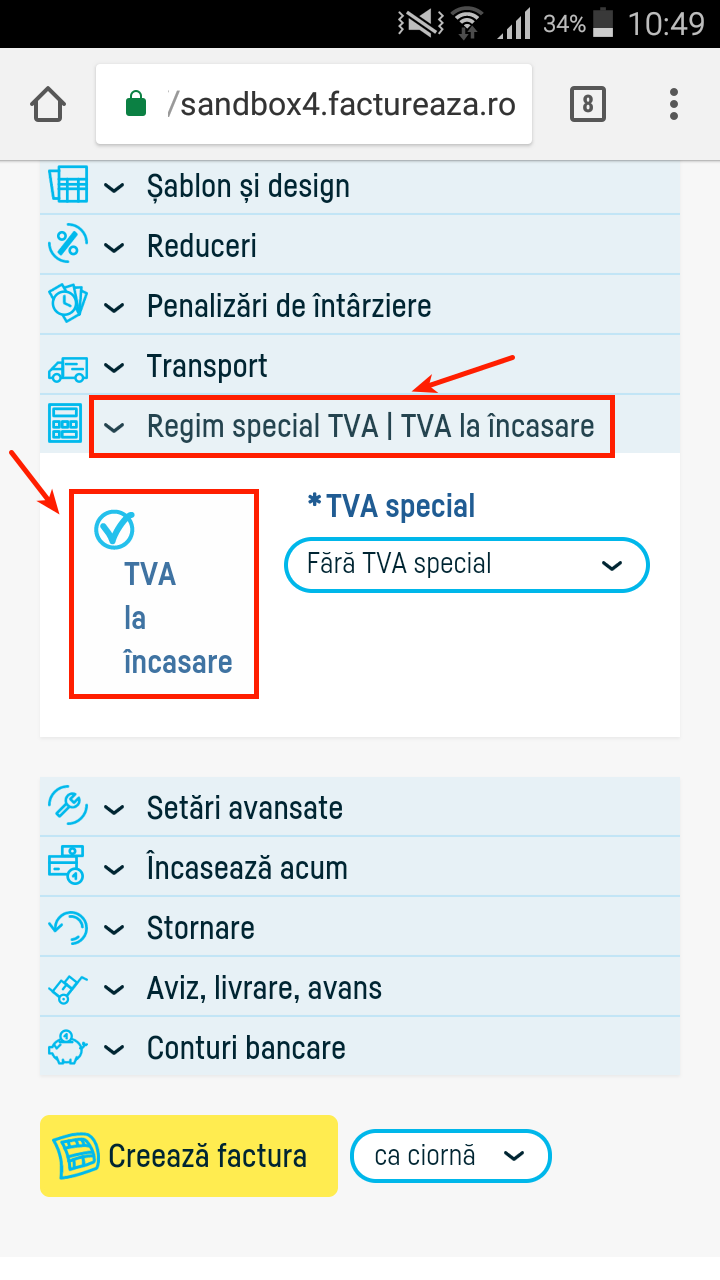
Task: Click the Penalizări de întârziere clock icon
Action: [64, 305]
